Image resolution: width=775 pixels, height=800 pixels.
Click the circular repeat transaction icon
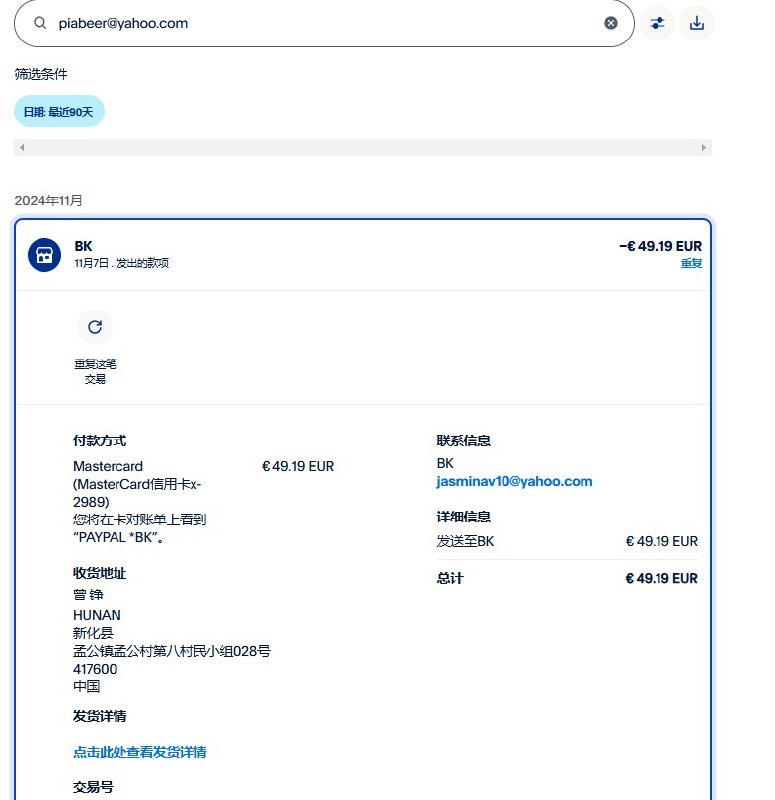click(x=95, y=327)
